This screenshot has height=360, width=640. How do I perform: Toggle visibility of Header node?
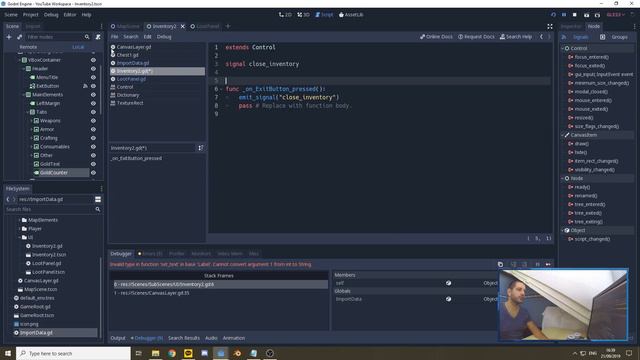pos(93,69)
